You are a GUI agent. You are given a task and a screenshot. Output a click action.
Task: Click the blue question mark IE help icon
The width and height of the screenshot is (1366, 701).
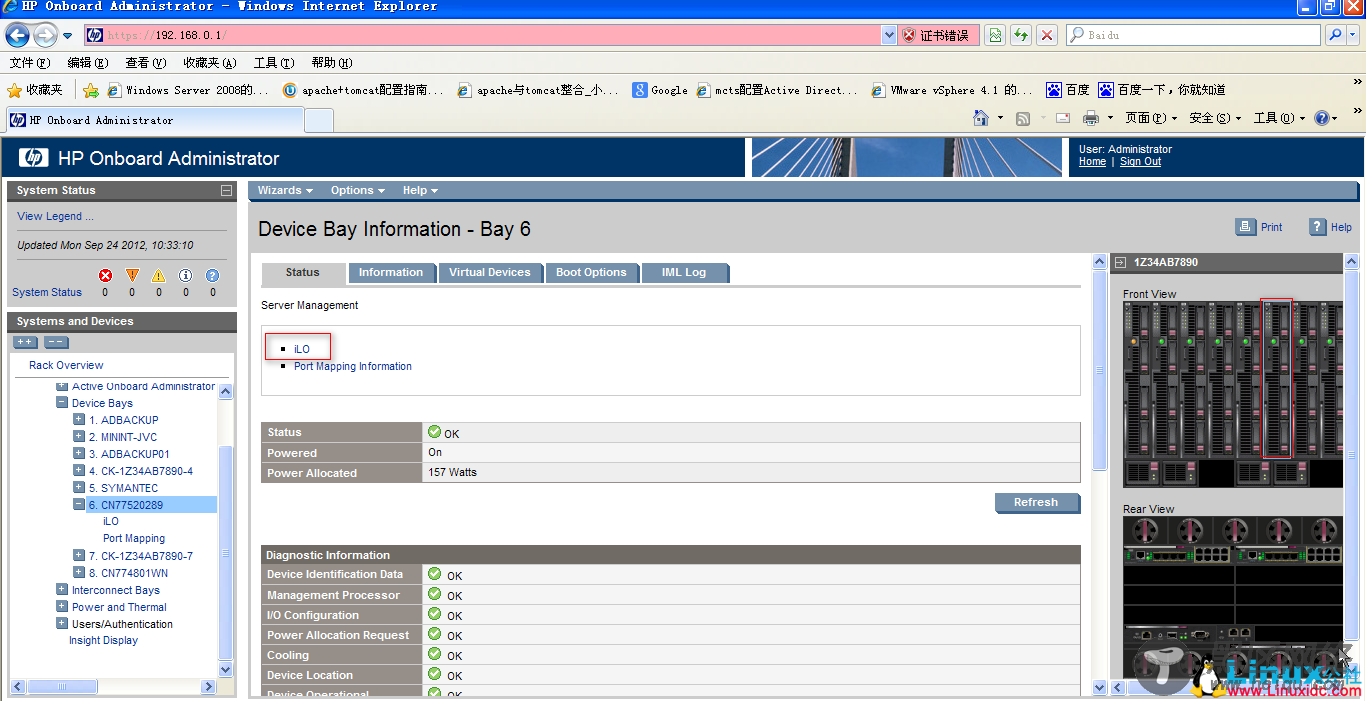[1322, 118]
